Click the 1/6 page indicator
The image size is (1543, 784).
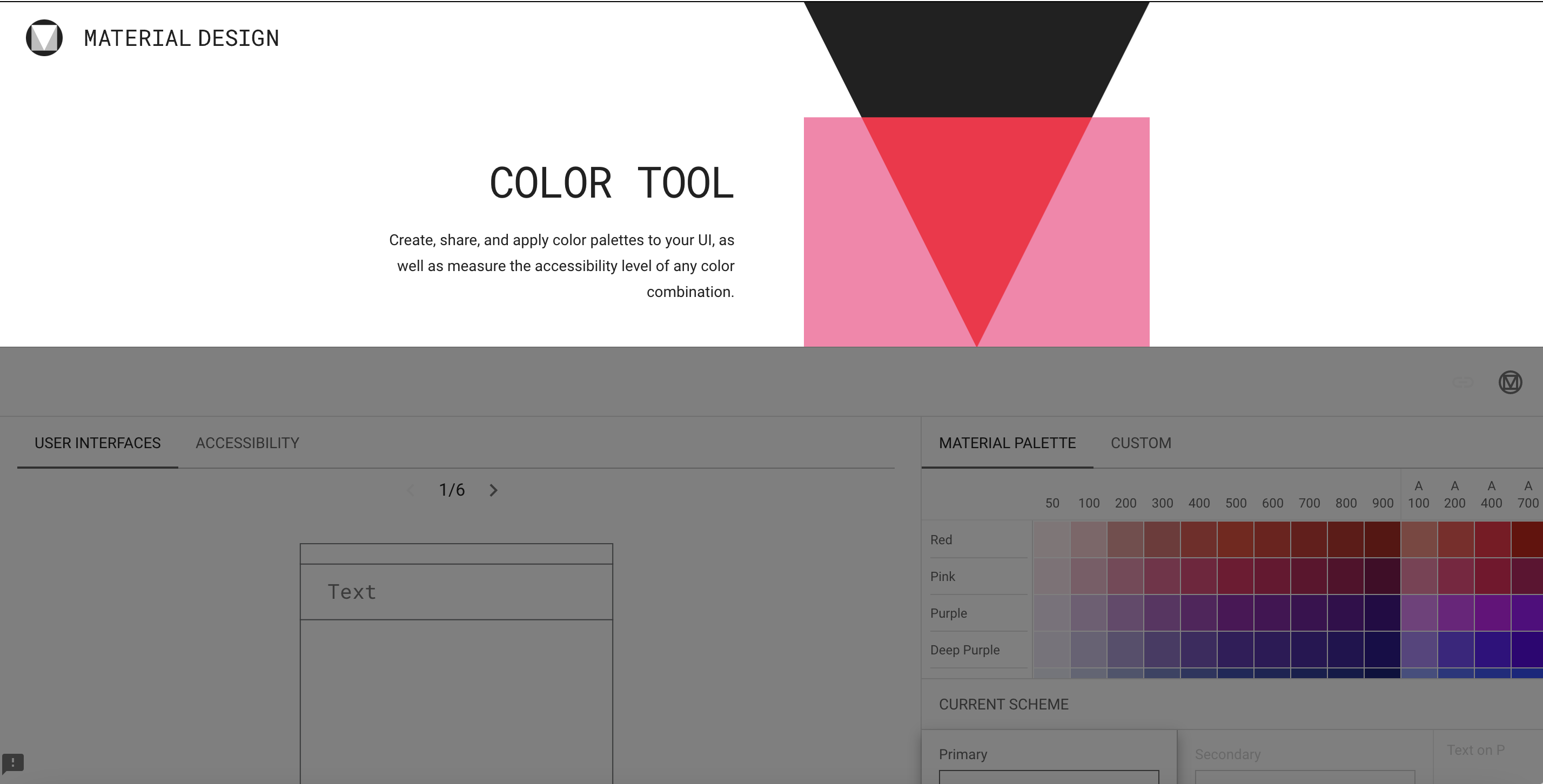coord(452,490)
